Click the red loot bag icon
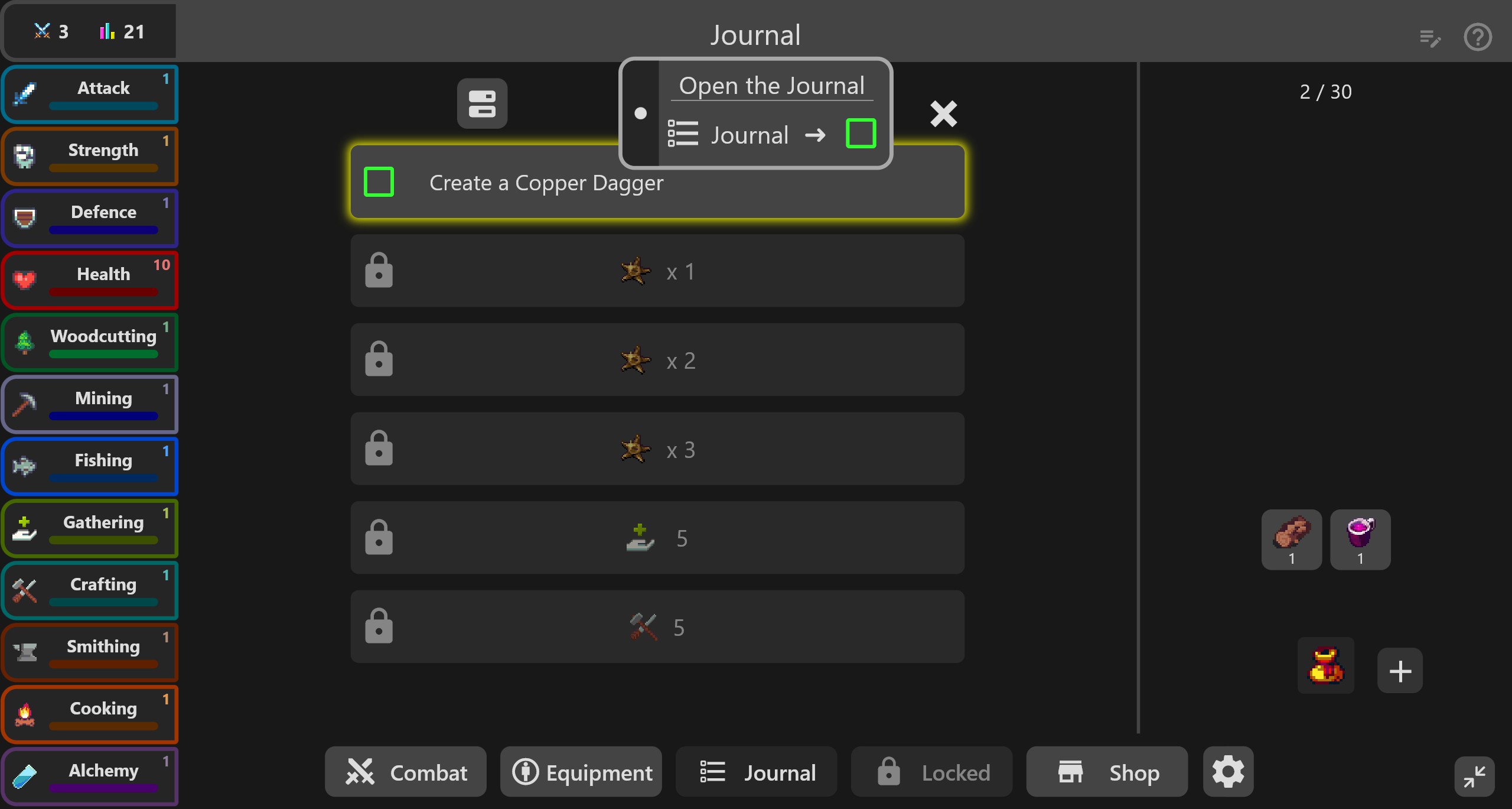 1325,665
